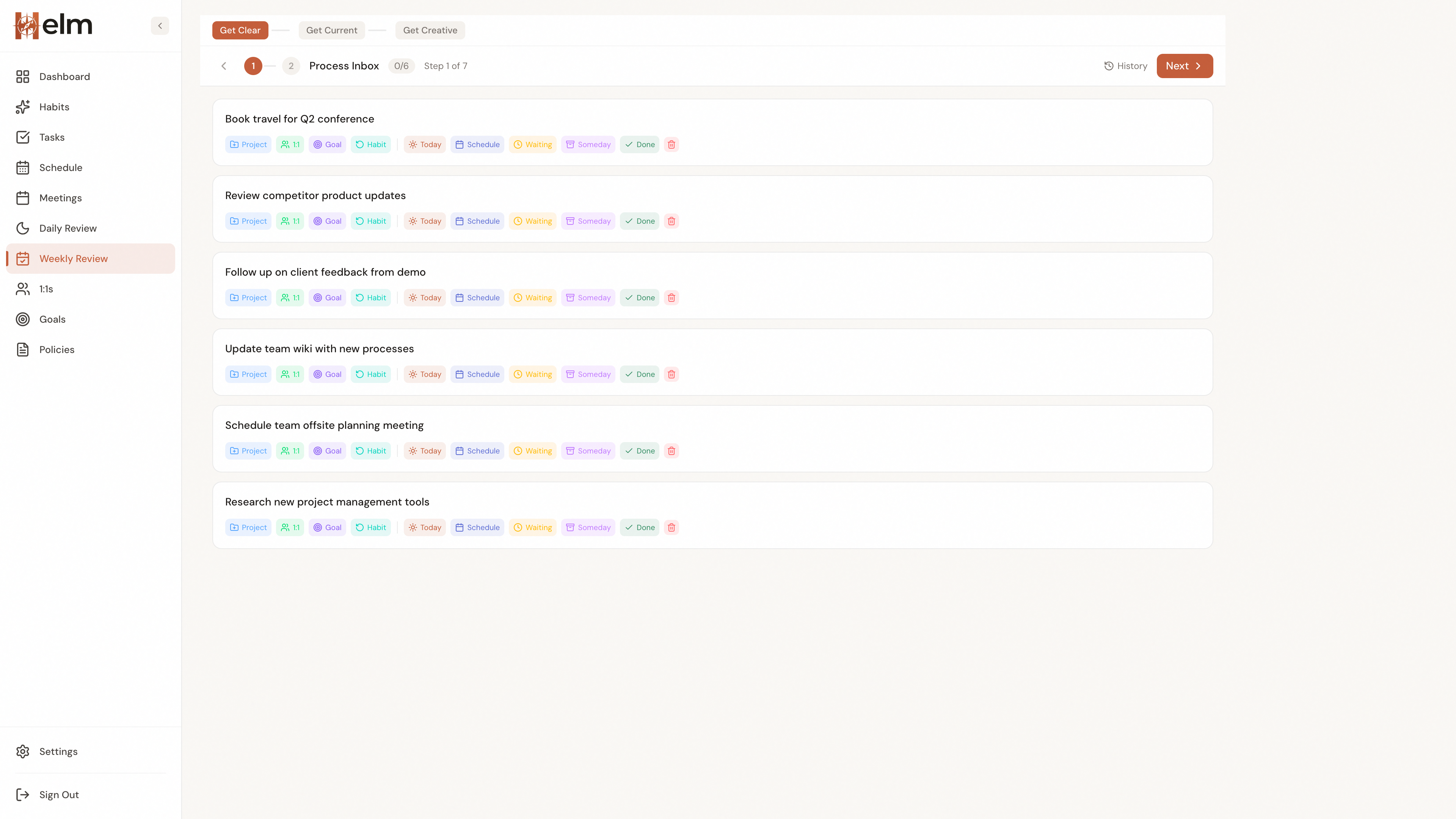Toggle 'Follow up on client feedback' to Today
Image resolution: width=1456 pixels, height=819 pixels.
tap(425, 297)
